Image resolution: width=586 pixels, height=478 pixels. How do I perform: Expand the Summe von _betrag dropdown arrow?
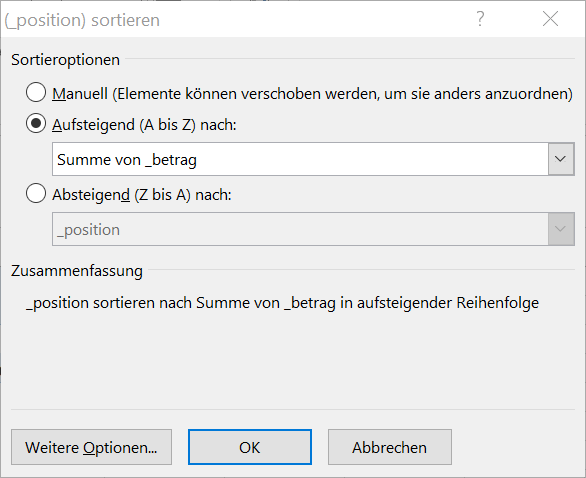(561, 159)
